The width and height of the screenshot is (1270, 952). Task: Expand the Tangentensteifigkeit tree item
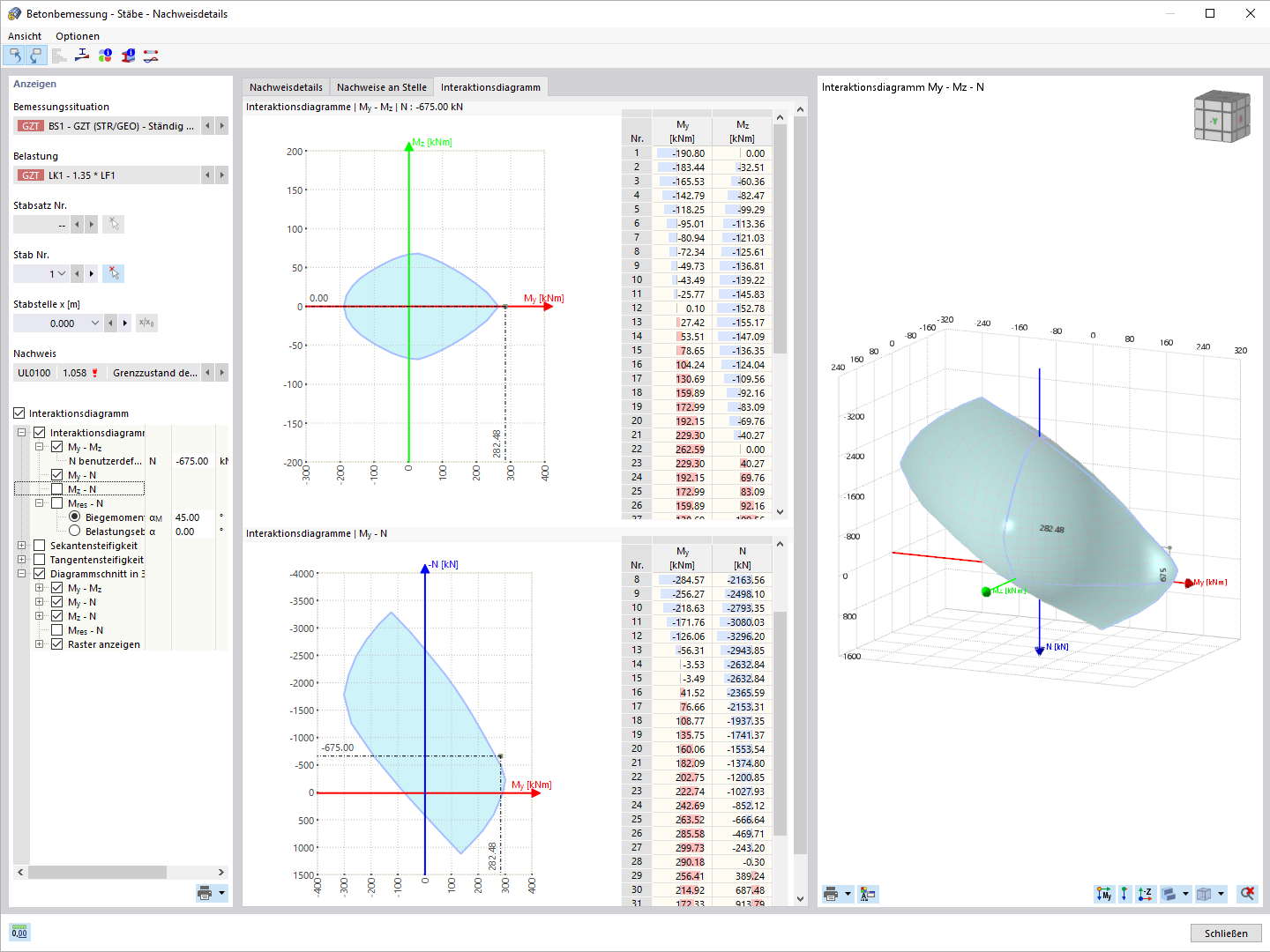[20, 560]
